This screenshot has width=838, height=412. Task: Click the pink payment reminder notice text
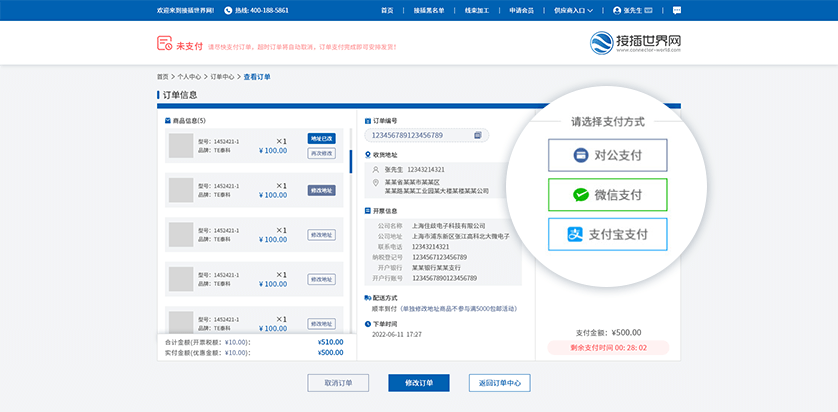(302, 47)
